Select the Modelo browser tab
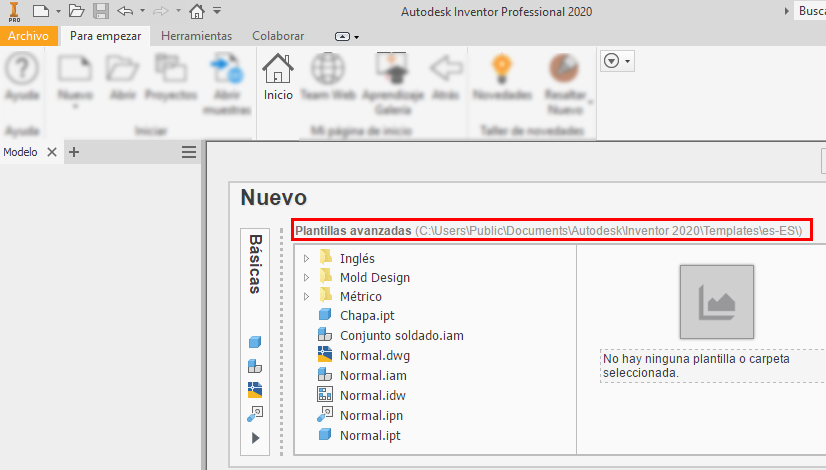Image resolution: width=826 pixels, height=470 pixels. 21,152
